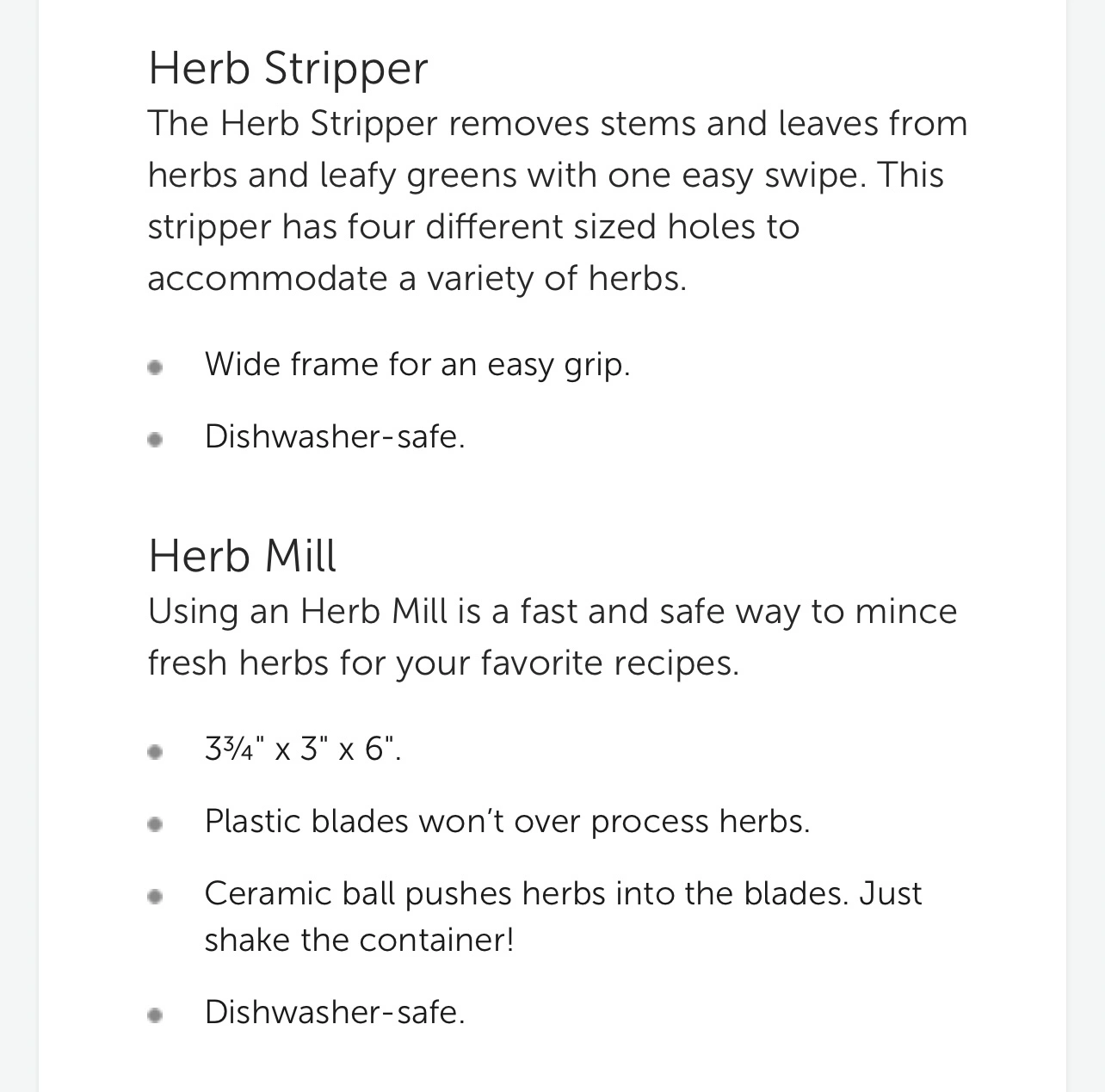Click the bullet dot beside Herb Stripper's Dishwasher-safe
The width and height of the screenshot is (1105, 1092).
155,440
